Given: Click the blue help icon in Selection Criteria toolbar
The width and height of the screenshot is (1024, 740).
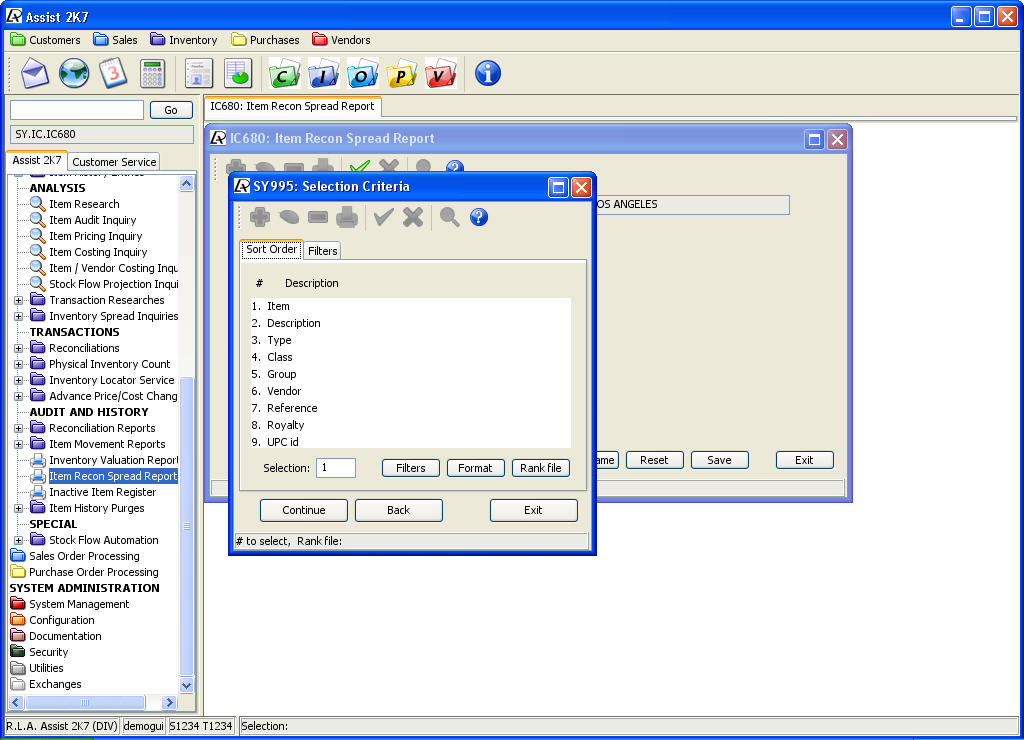Looking at the screenshot, I should coord(479,217).
